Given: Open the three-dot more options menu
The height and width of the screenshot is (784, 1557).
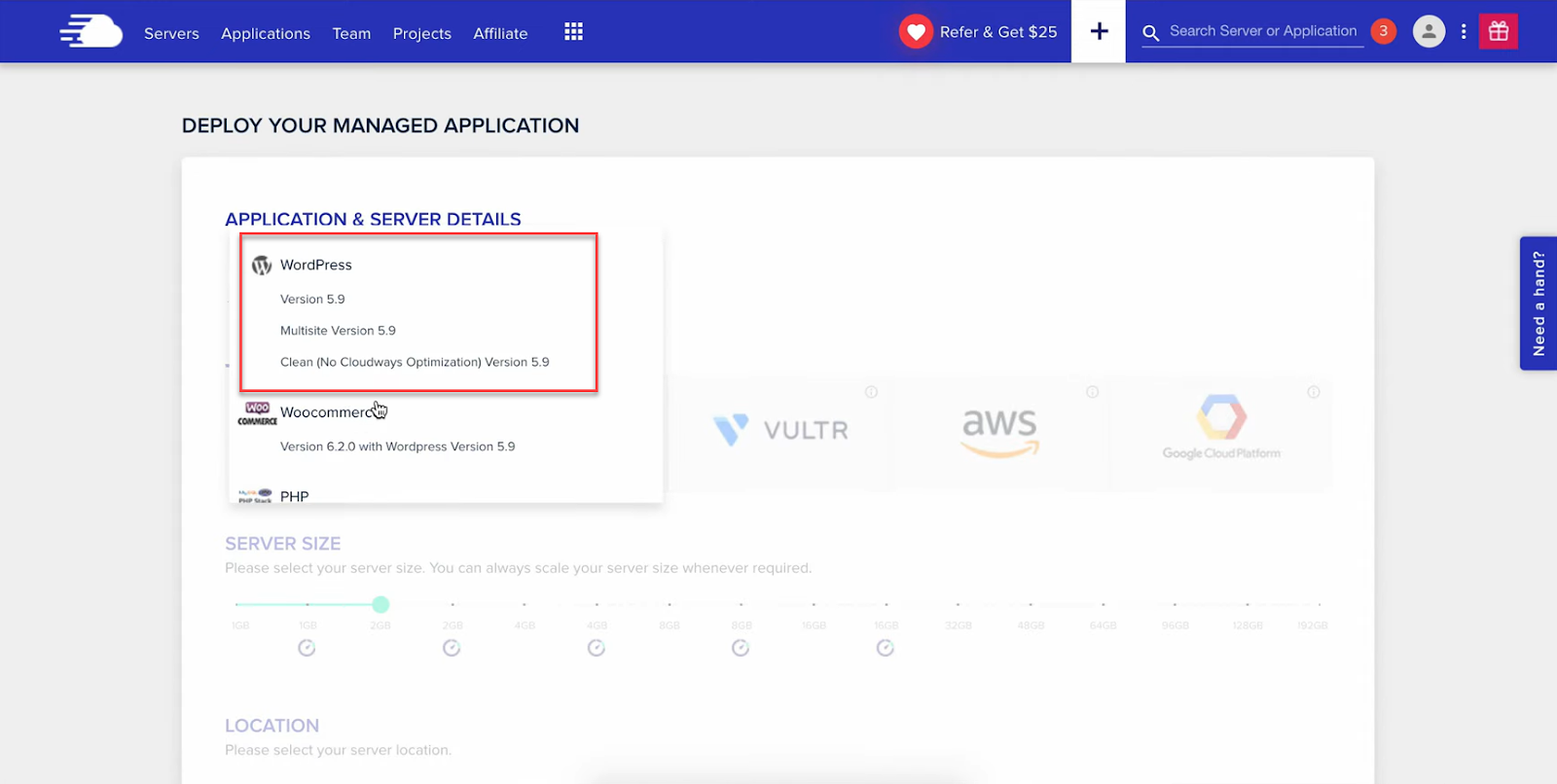Looking at the screenshot, I should [1463, 32].
